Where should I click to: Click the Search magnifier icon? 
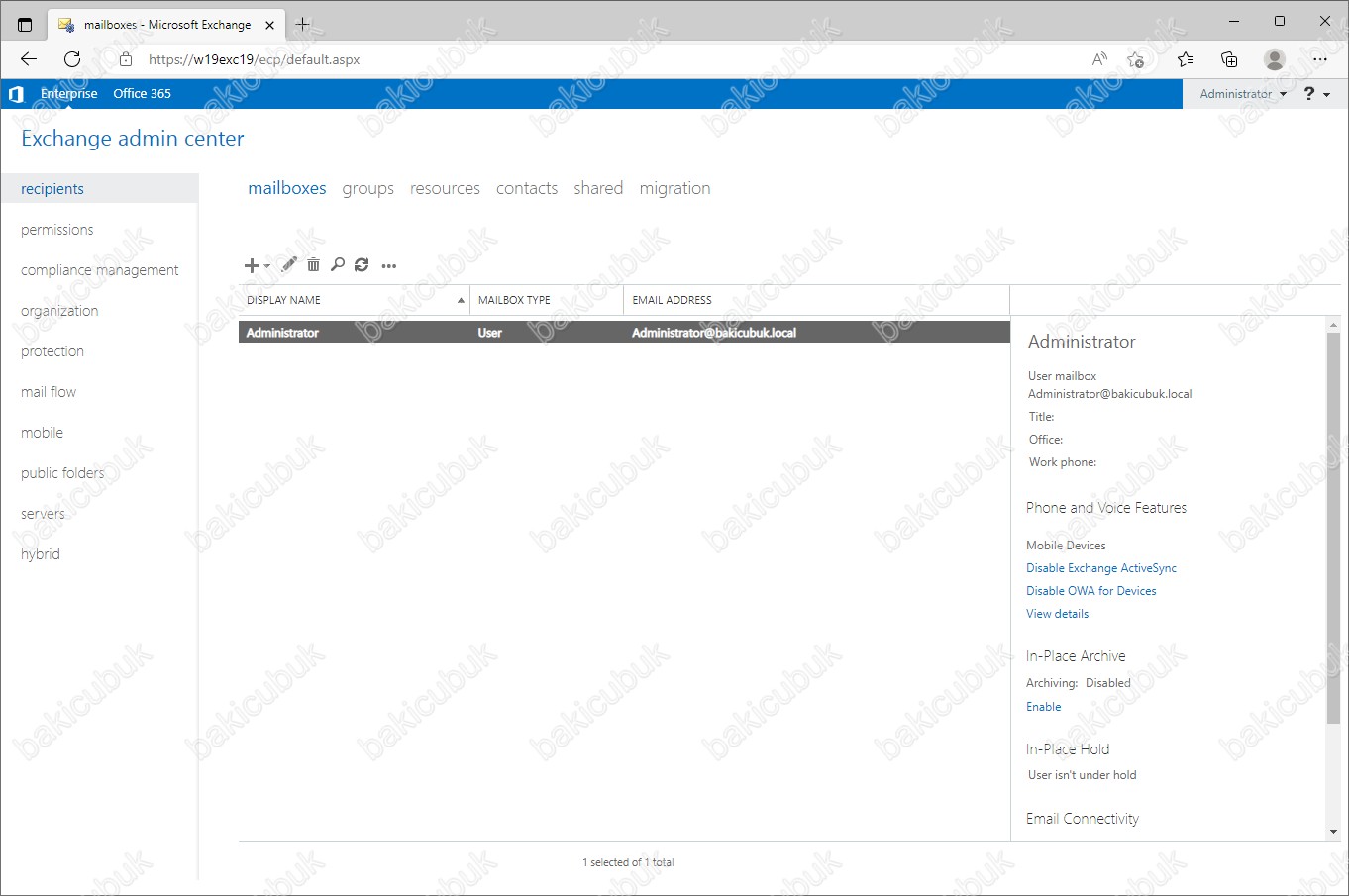[338, 264]
